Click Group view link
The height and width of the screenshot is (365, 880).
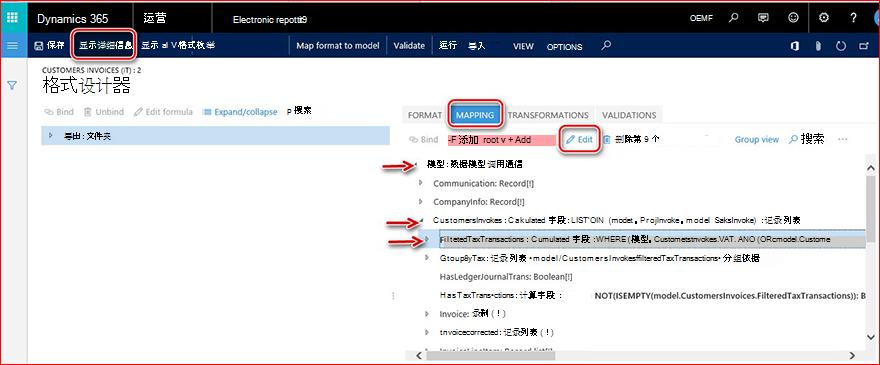(757, 139)
